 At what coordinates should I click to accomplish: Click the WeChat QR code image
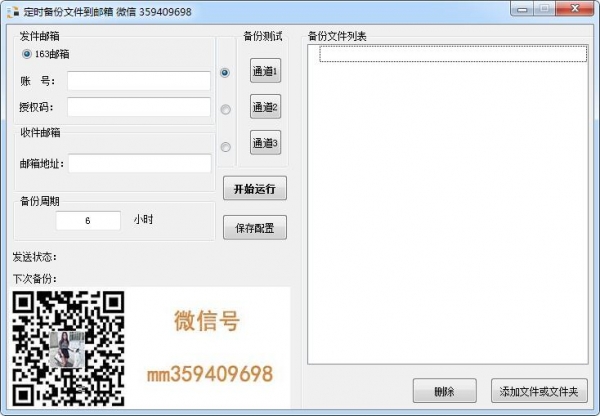(68, 348)
